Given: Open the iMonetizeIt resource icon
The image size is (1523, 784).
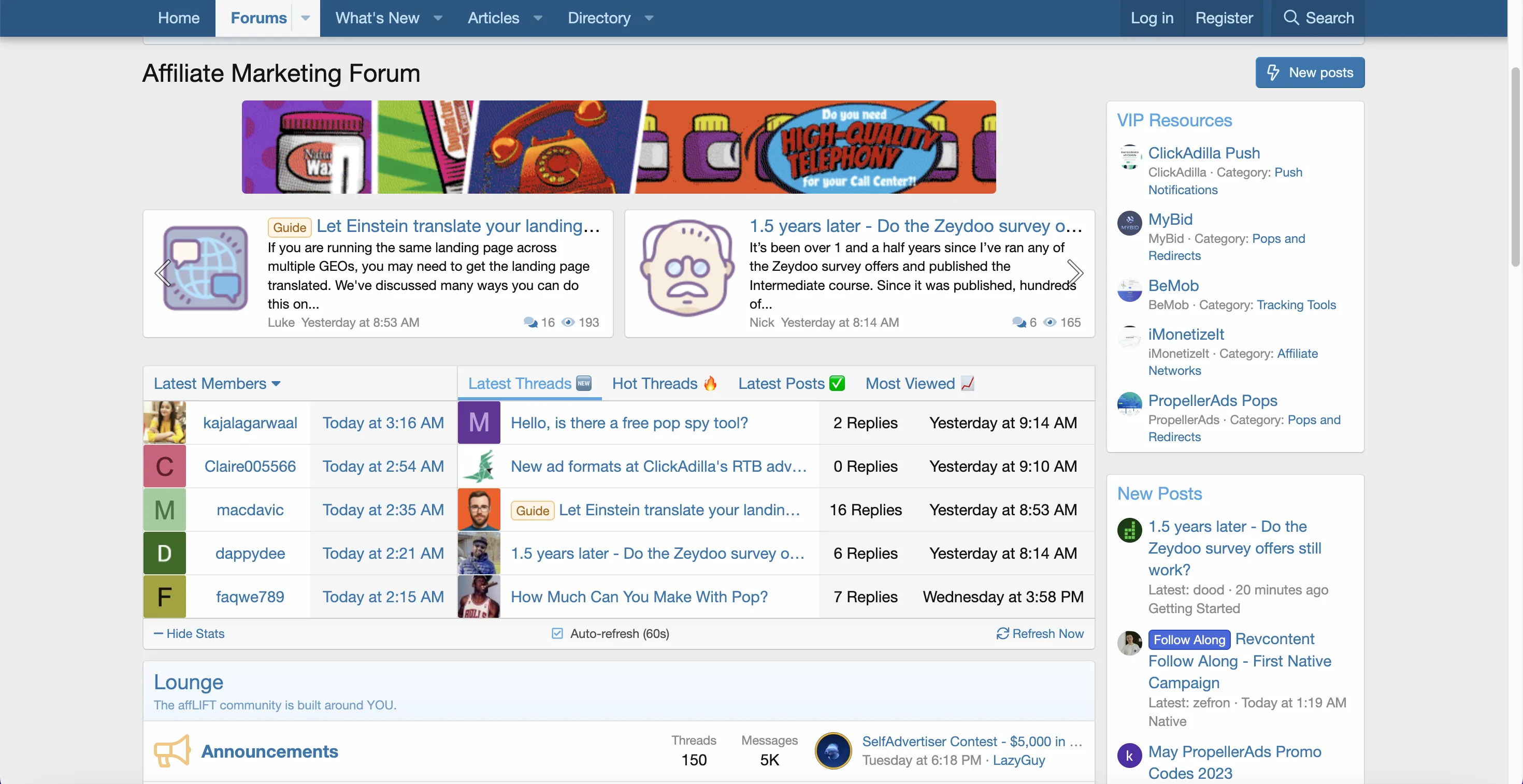Looking at the screenshot, I should click(1129, 338).
